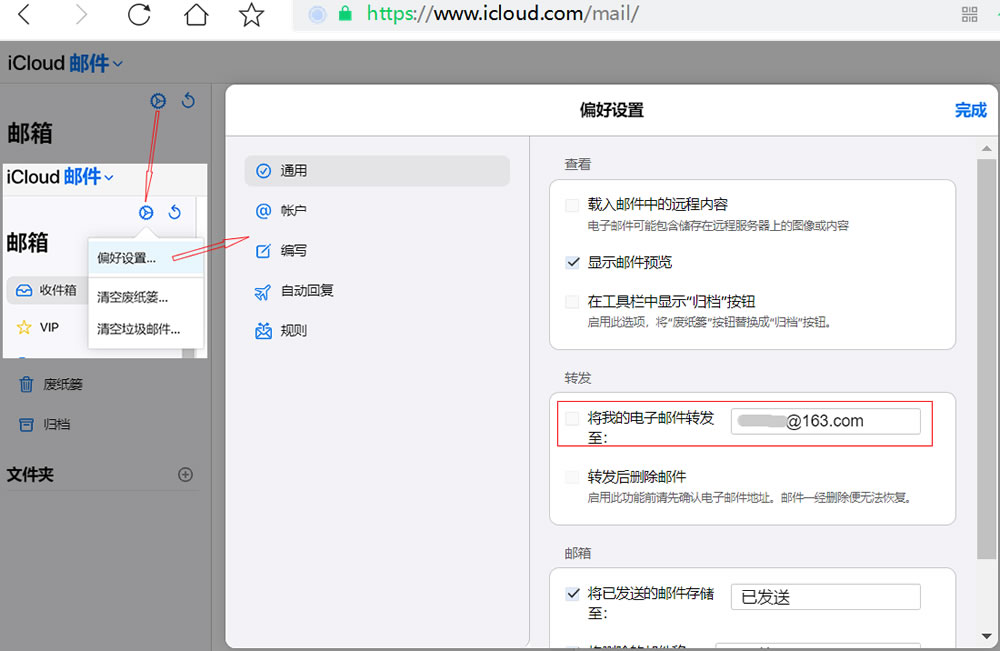
Task: Enable 转发后删除邮件 checkbox
Action: 573,477
